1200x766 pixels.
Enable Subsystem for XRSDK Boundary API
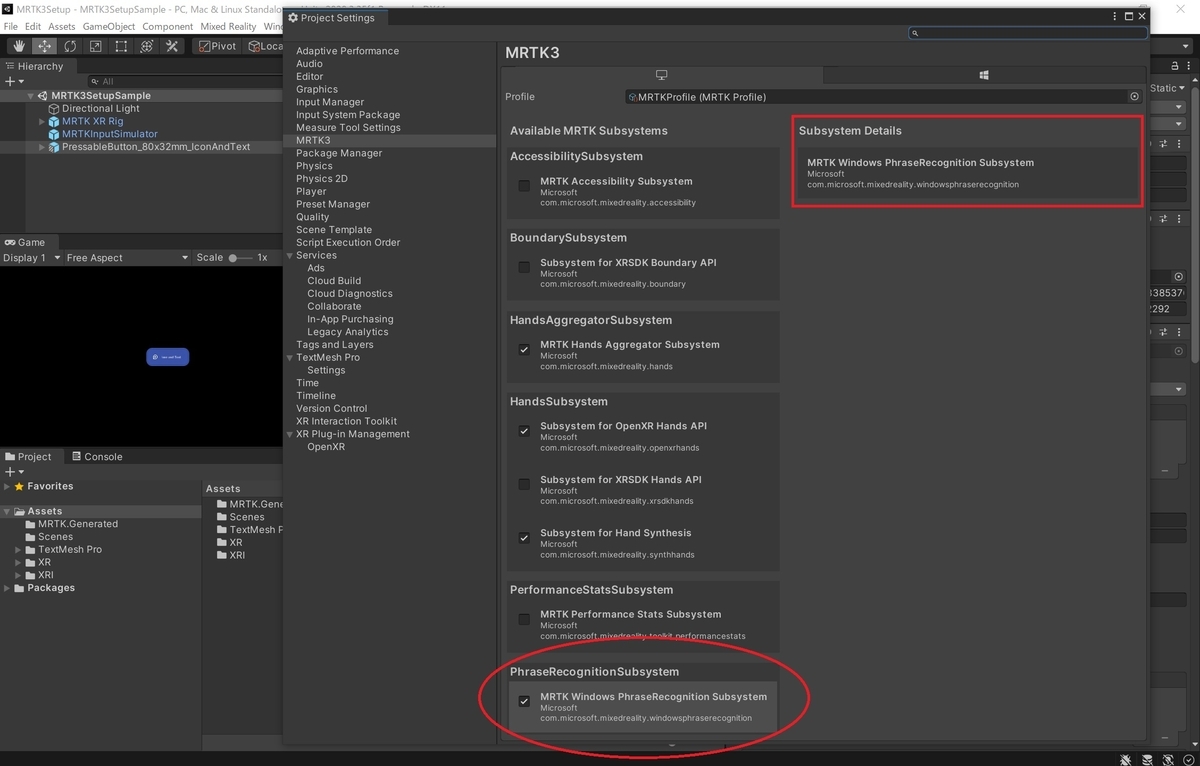point(524,267)
